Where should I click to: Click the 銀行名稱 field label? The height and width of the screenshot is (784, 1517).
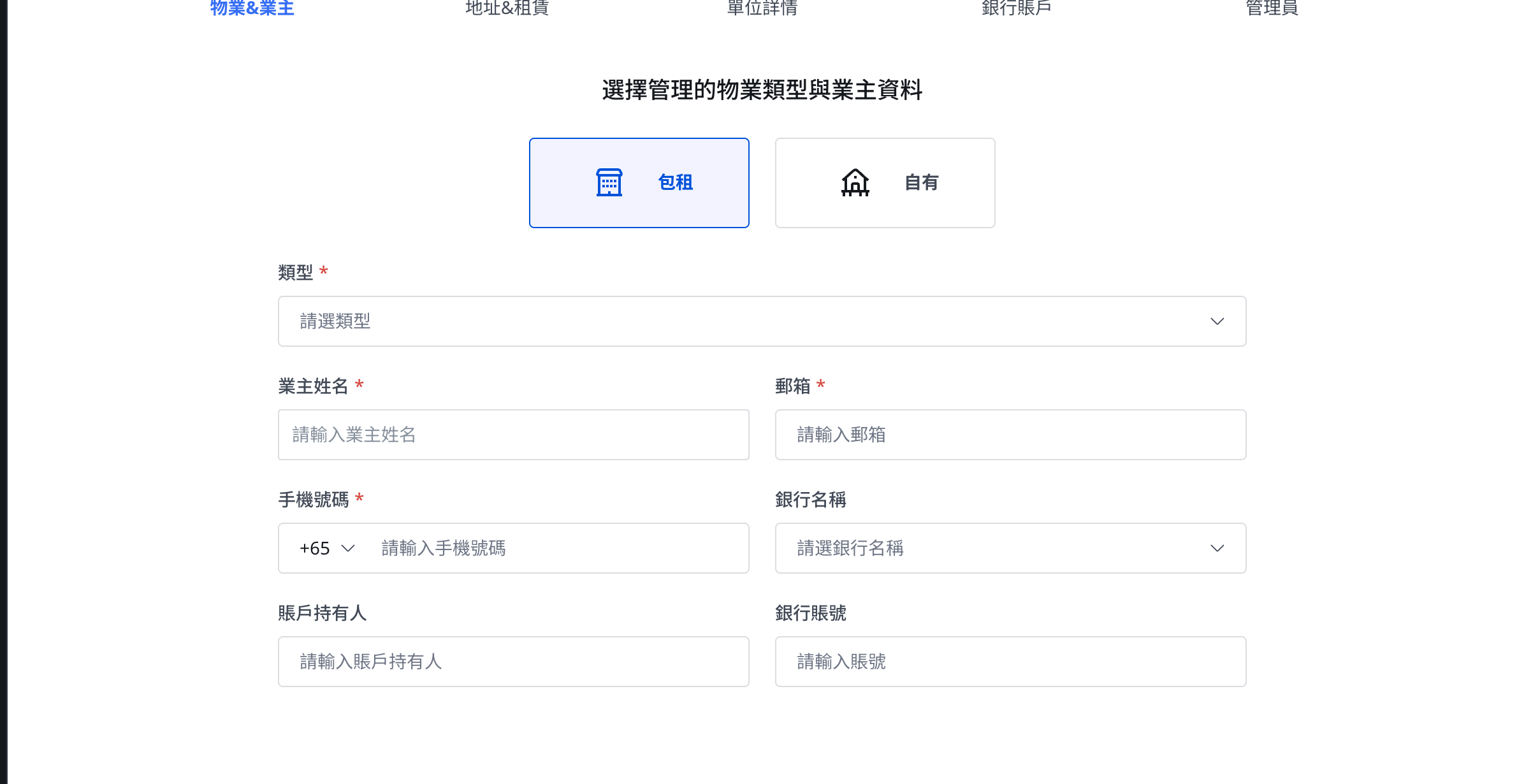point(811,500)
